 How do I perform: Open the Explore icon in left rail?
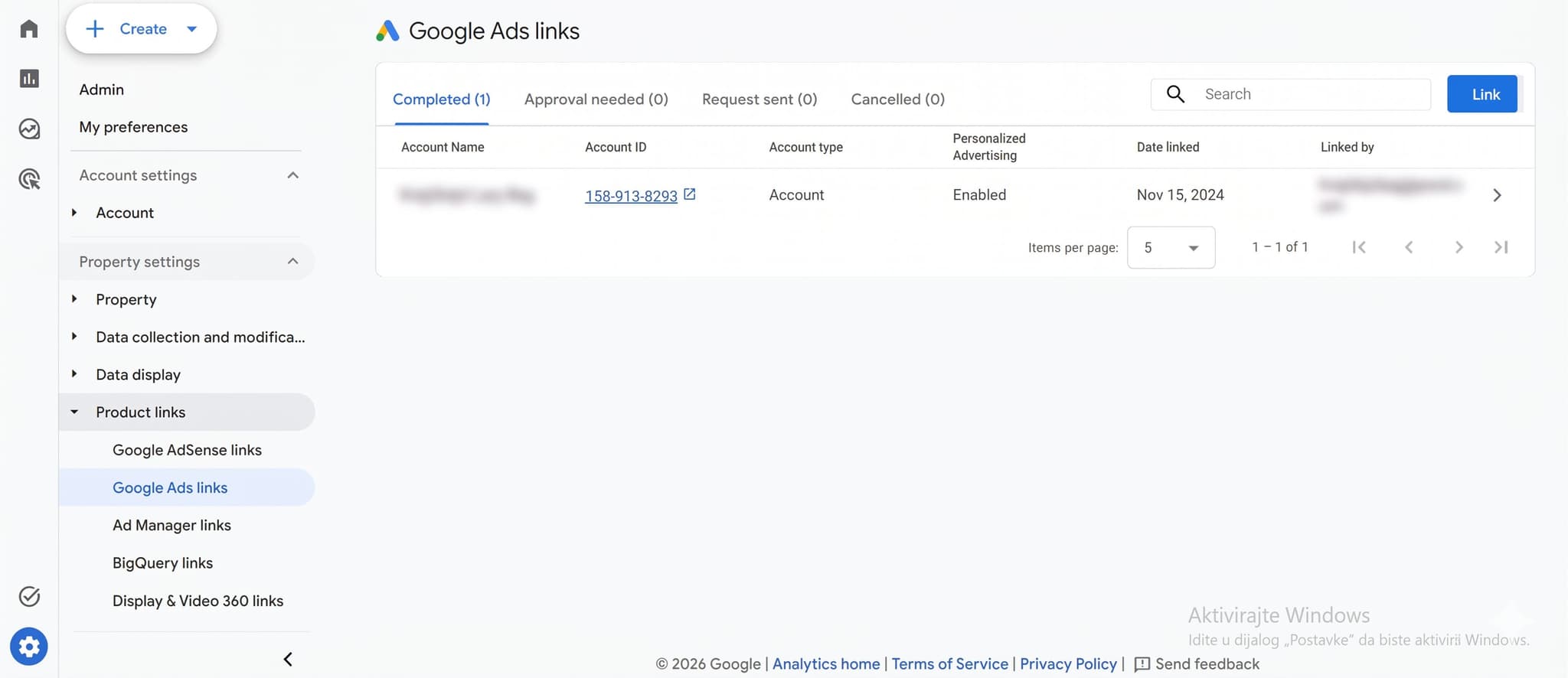(x=29, y=129)
